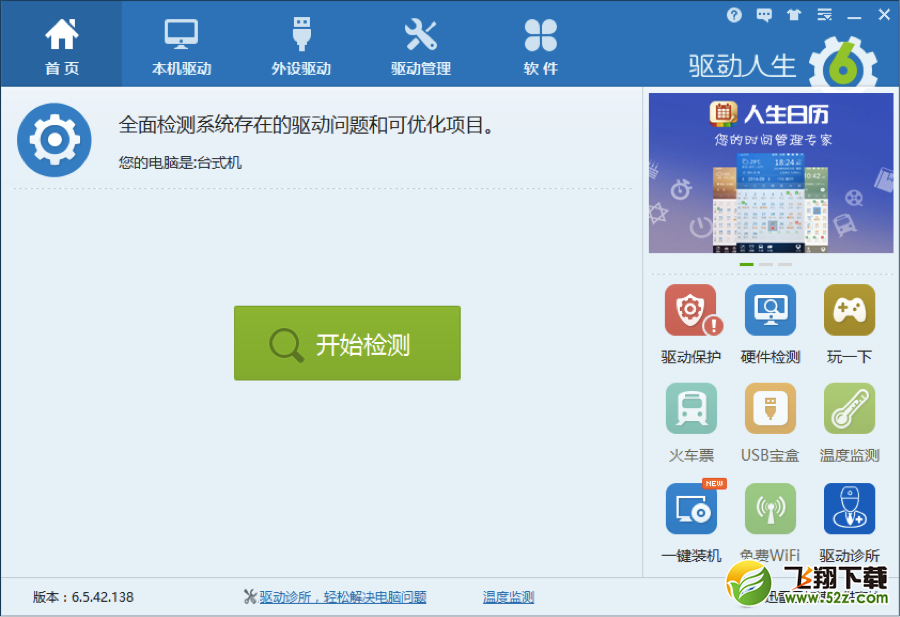Click the 您的电脑是:台式机 text
The width and height of the screenshot is (900, 617).
(x=180, y=163)
